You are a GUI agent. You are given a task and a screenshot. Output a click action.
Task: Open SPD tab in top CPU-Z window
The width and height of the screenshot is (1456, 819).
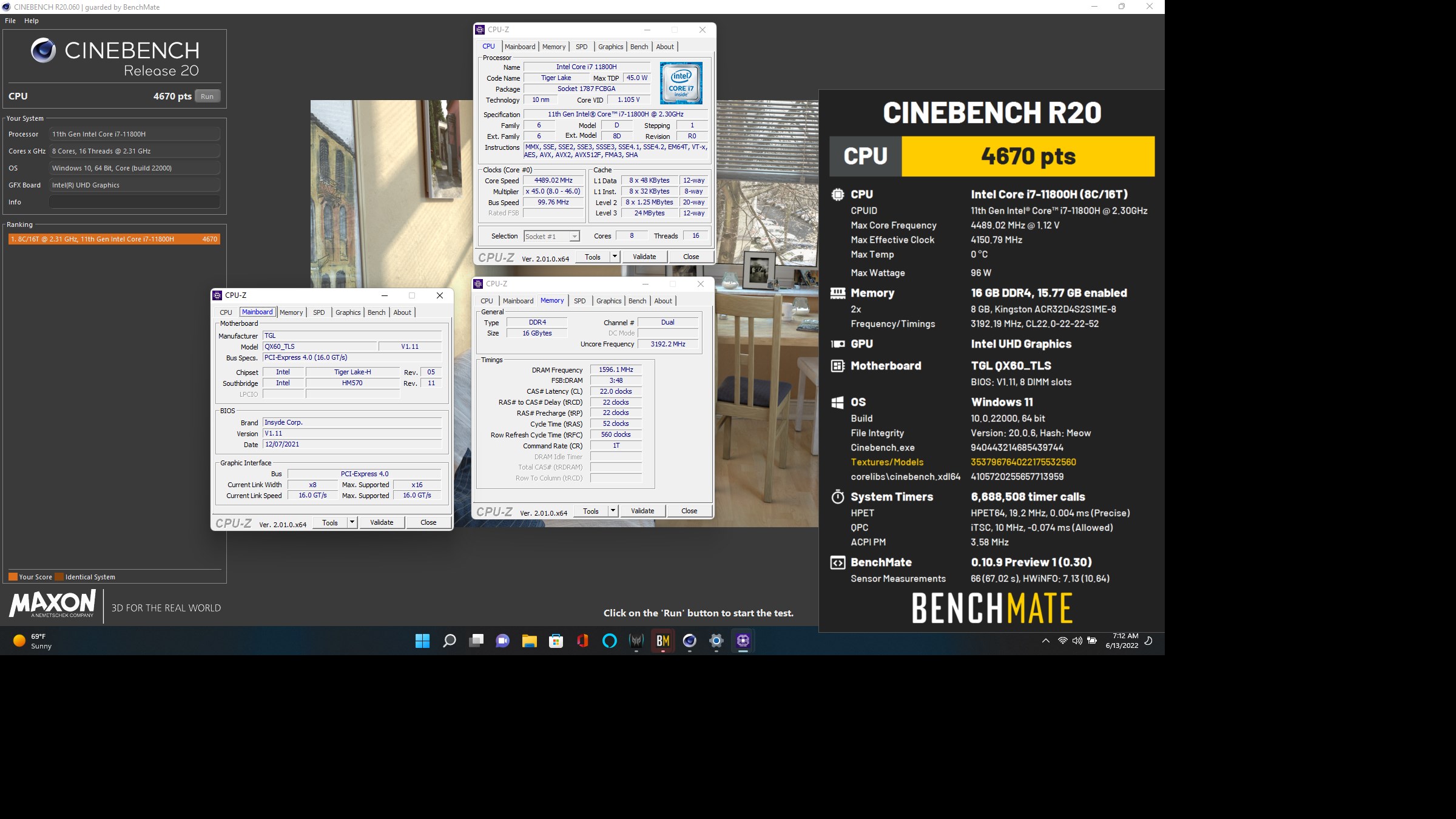(581, 47)
